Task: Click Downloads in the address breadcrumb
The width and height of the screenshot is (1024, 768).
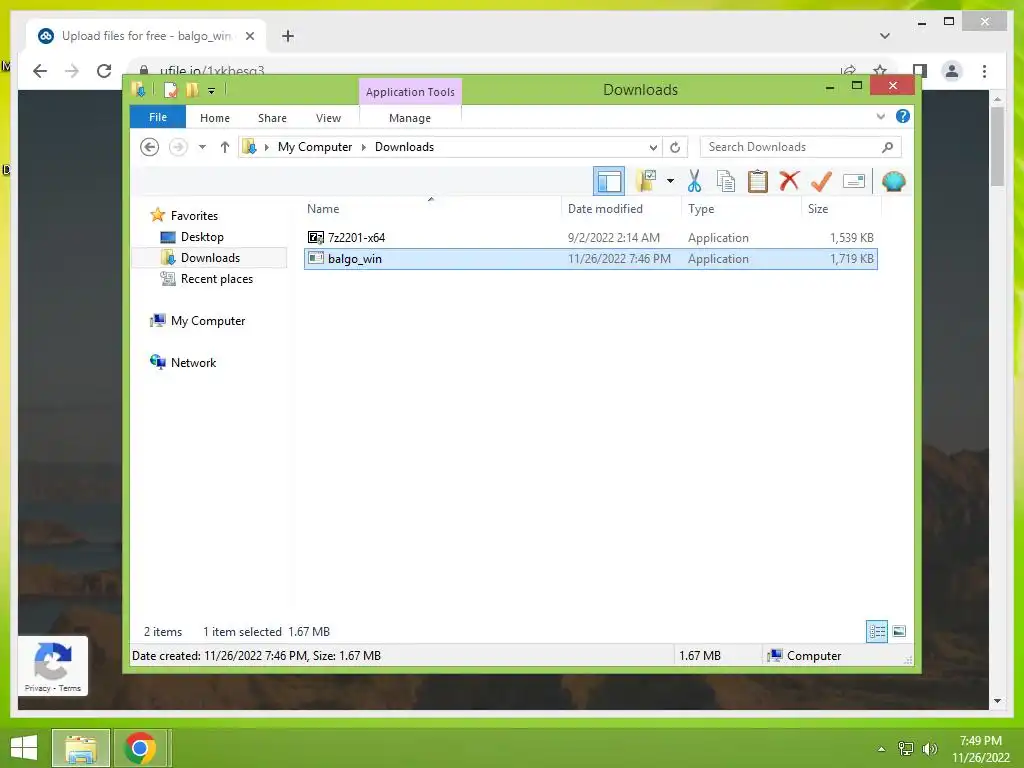Action: pos(404,147)
